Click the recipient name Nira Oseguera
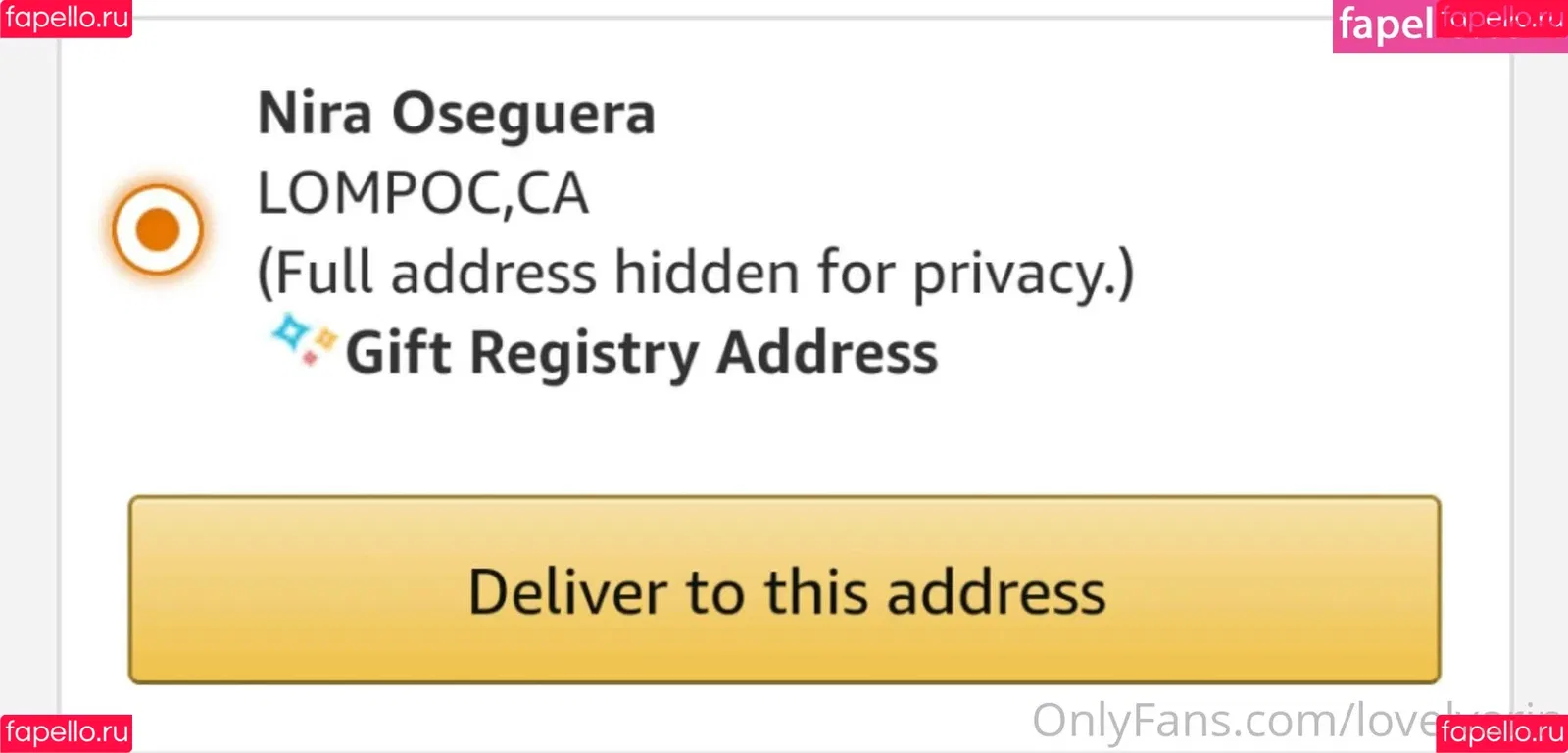1568x753 pixels. [456, 114]
